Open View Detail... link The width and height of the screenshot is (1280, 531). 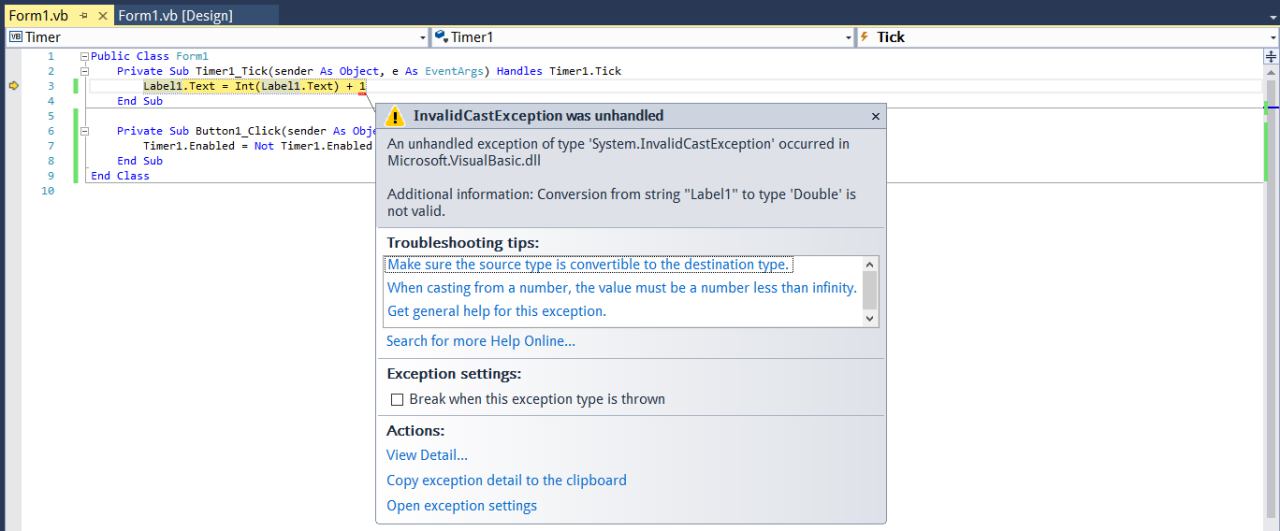click(427, 455)
